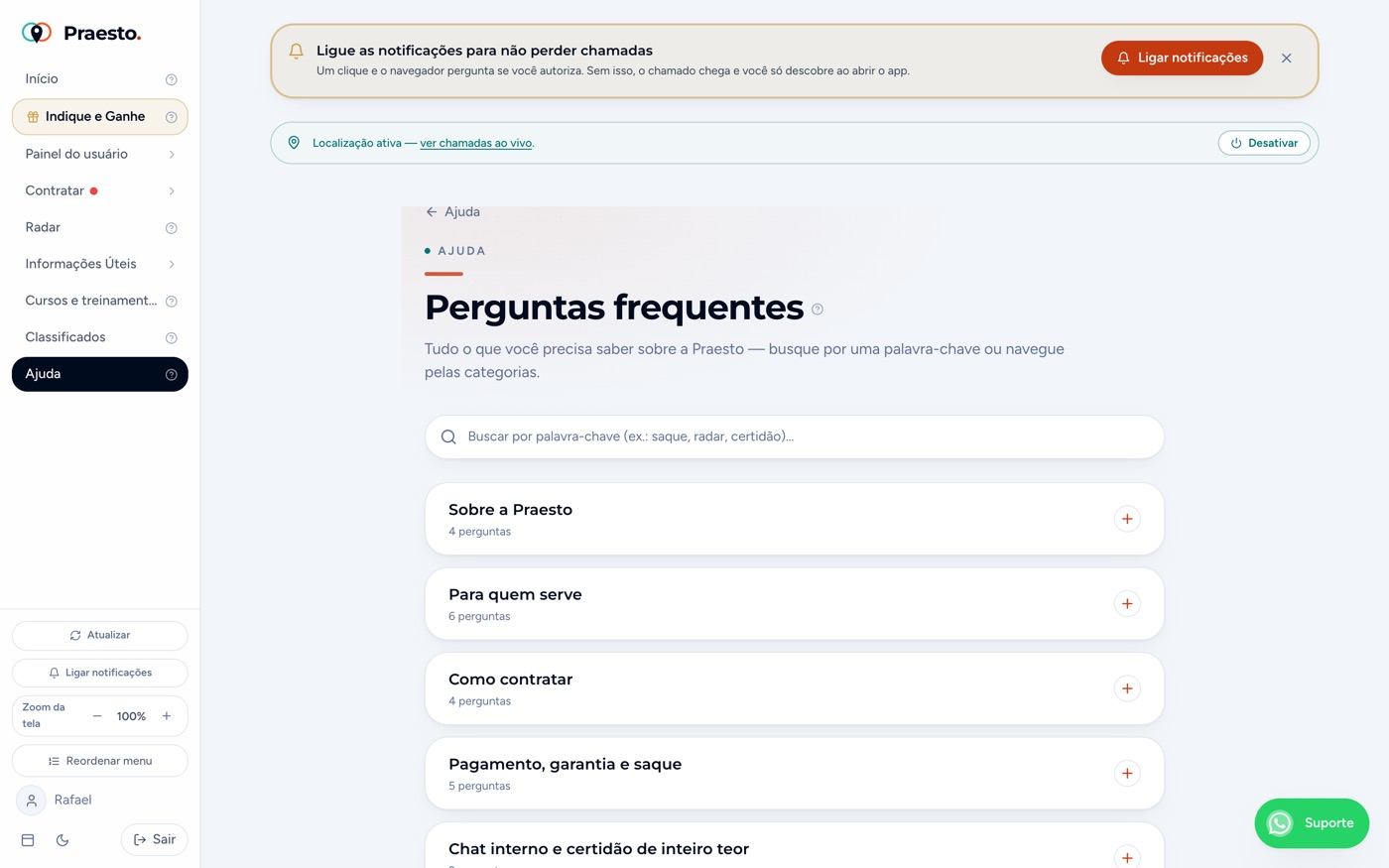
Task: Open help tooltip icon next to Início
Action: click(171, 79)
